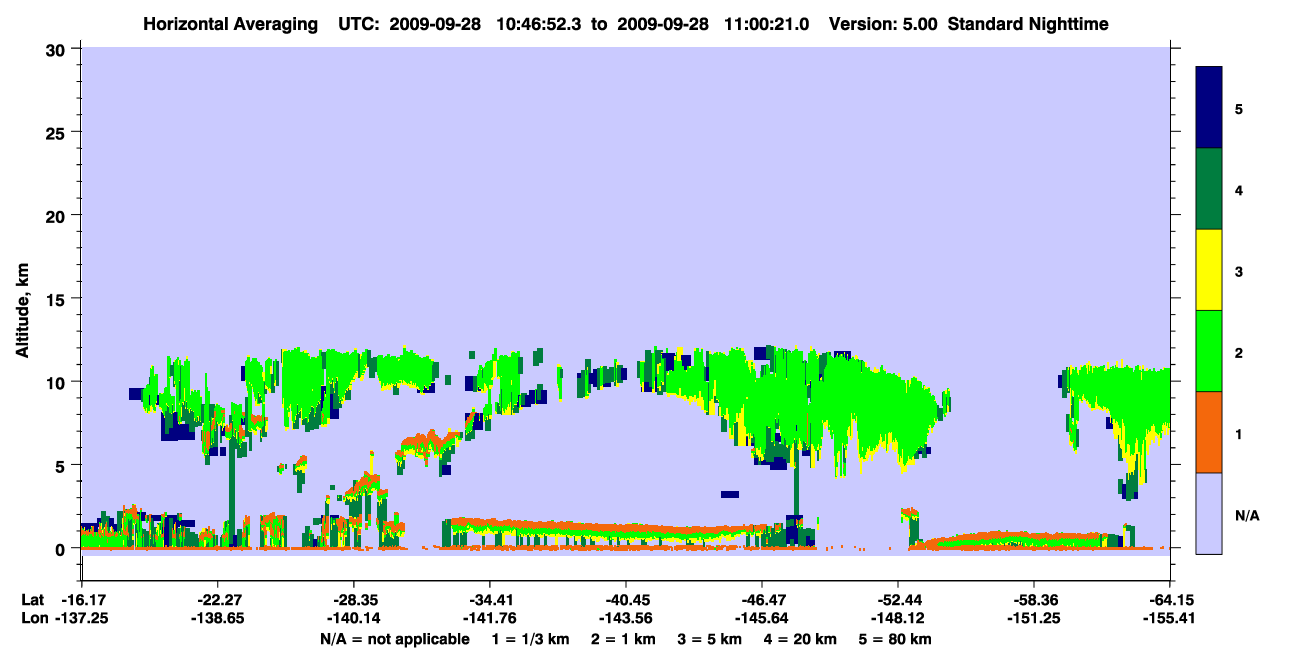This screenshot has height=667, width=1300.
Task: Click the bright green colorbar segment labeled 2
Action: (1209, 351)
